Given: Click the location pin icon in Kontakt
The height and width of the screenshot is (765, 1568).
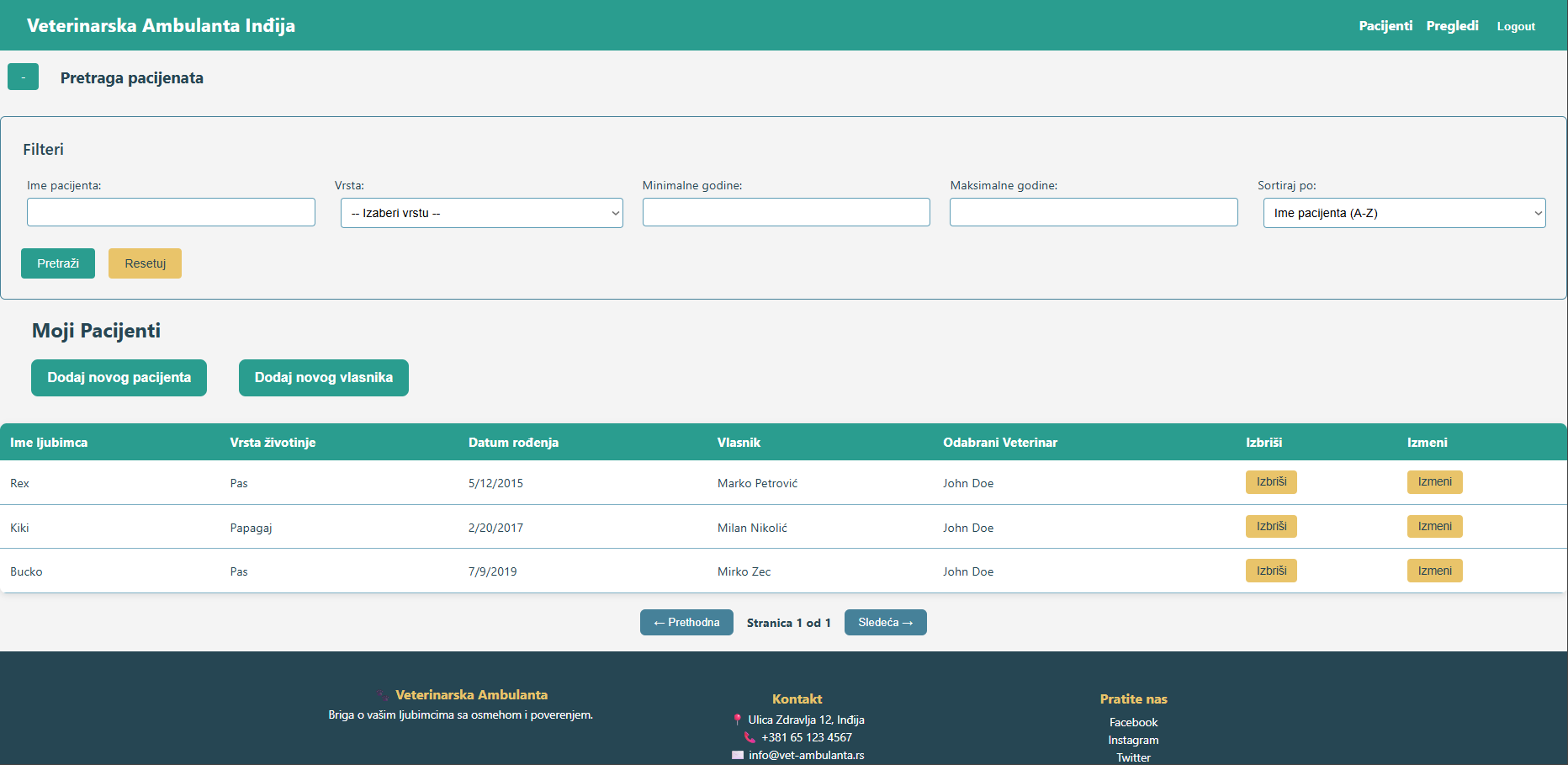Looking at the screenshot, I should click(738, 720).
